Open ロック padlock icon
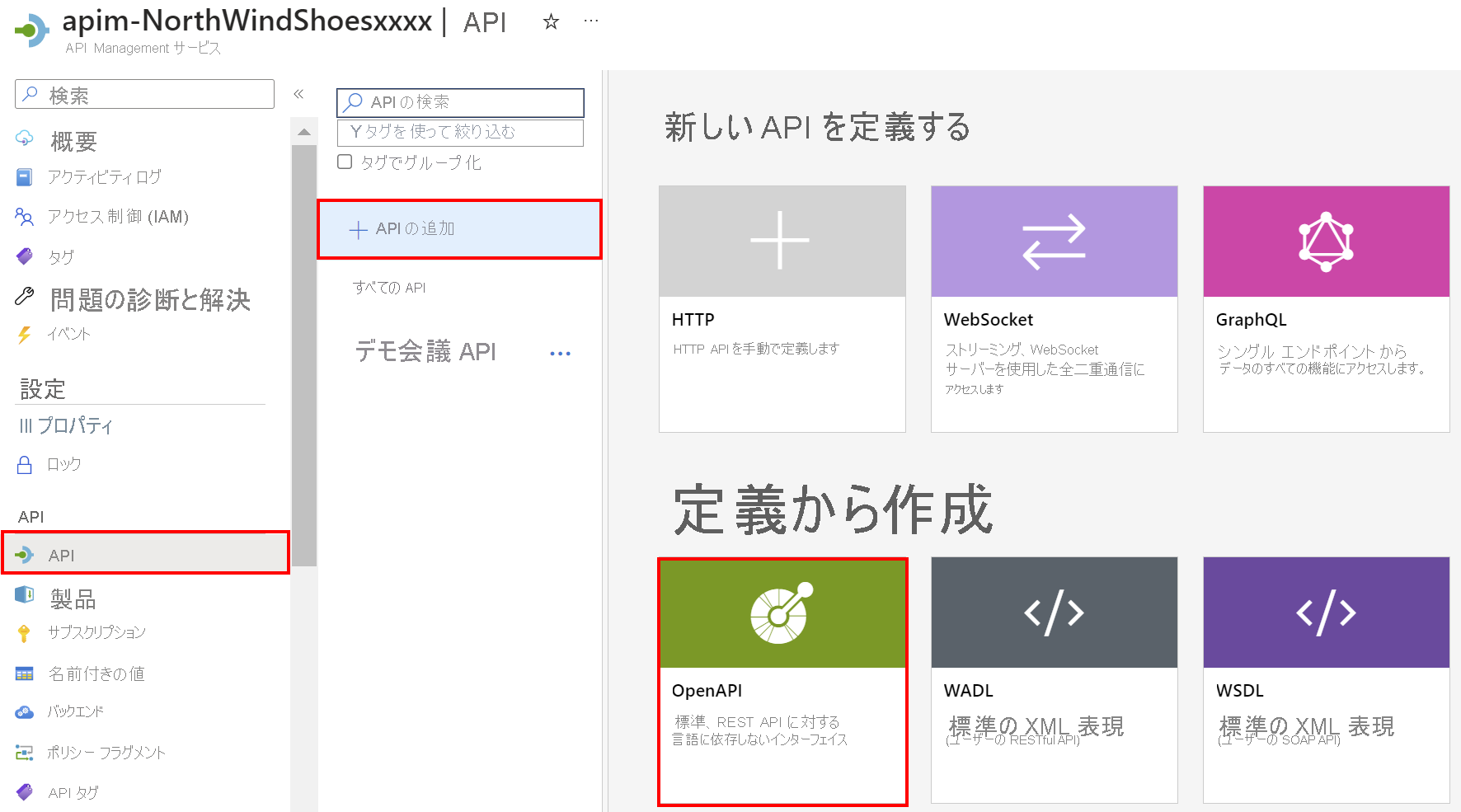Image resolution: width=1461 pixels, height=812 pixels. (25, 465)
